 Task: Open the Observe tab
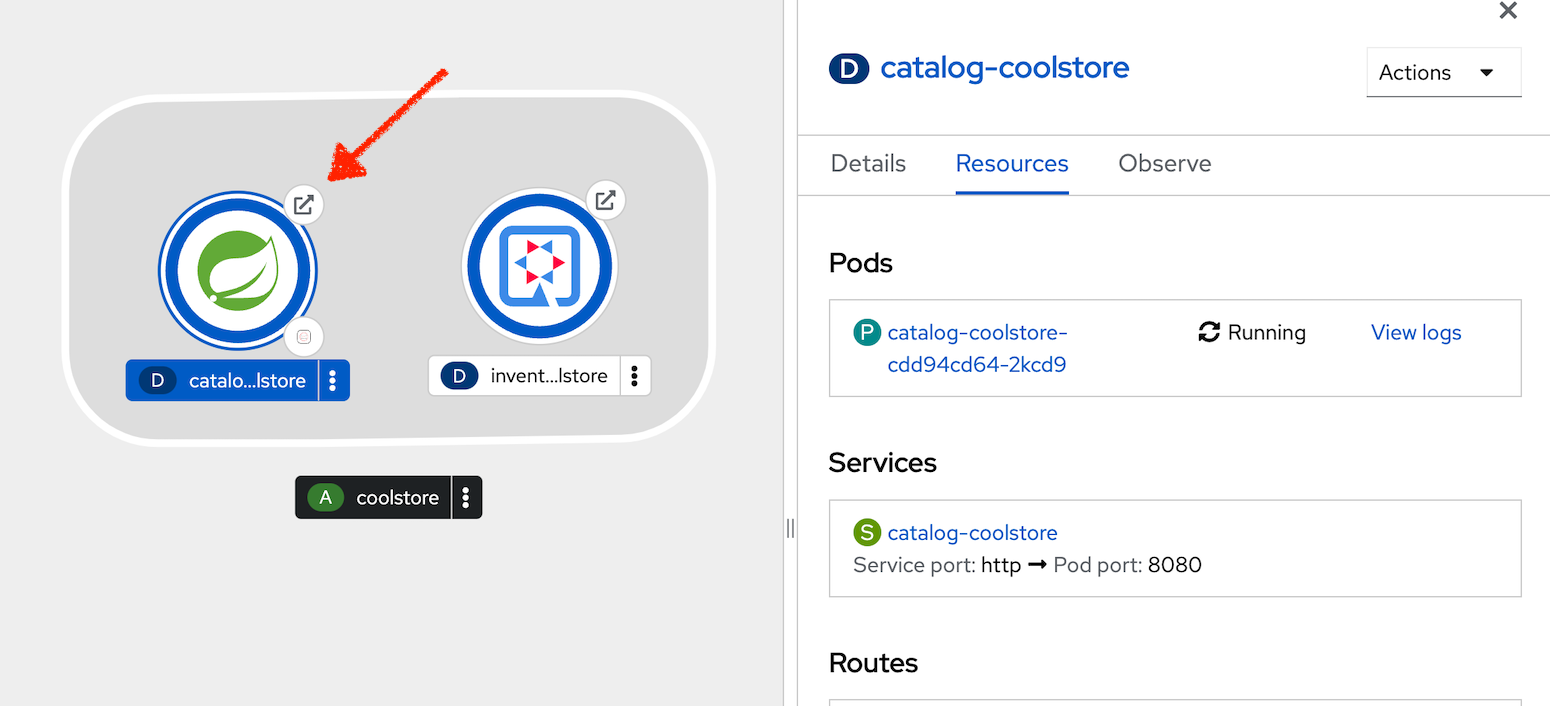tap(1164, 163)
